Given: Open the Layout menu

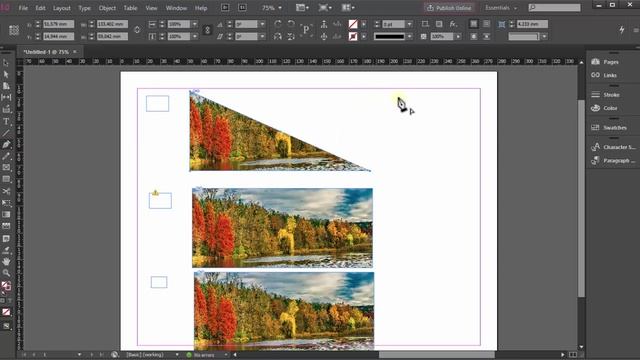Looking at the screenshot, I should (x=62, y=8).
